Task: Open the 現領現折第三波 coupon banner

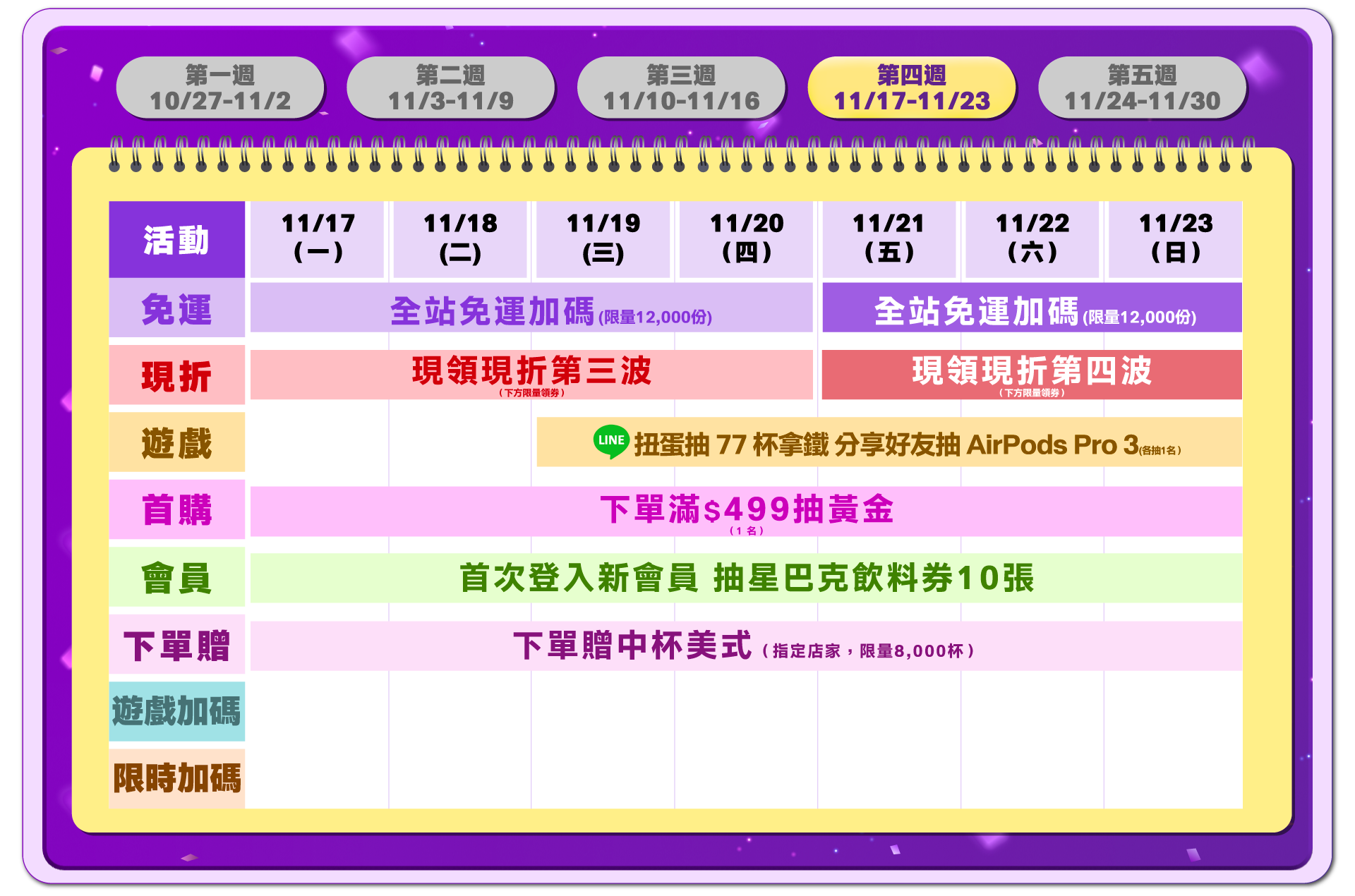Action: (531, 375)
